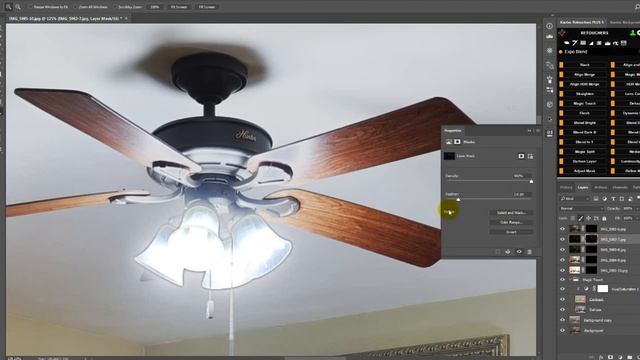Click the Select and Mask button
The height and width of the screenshot is (360, 640).
tap(511, 213)
